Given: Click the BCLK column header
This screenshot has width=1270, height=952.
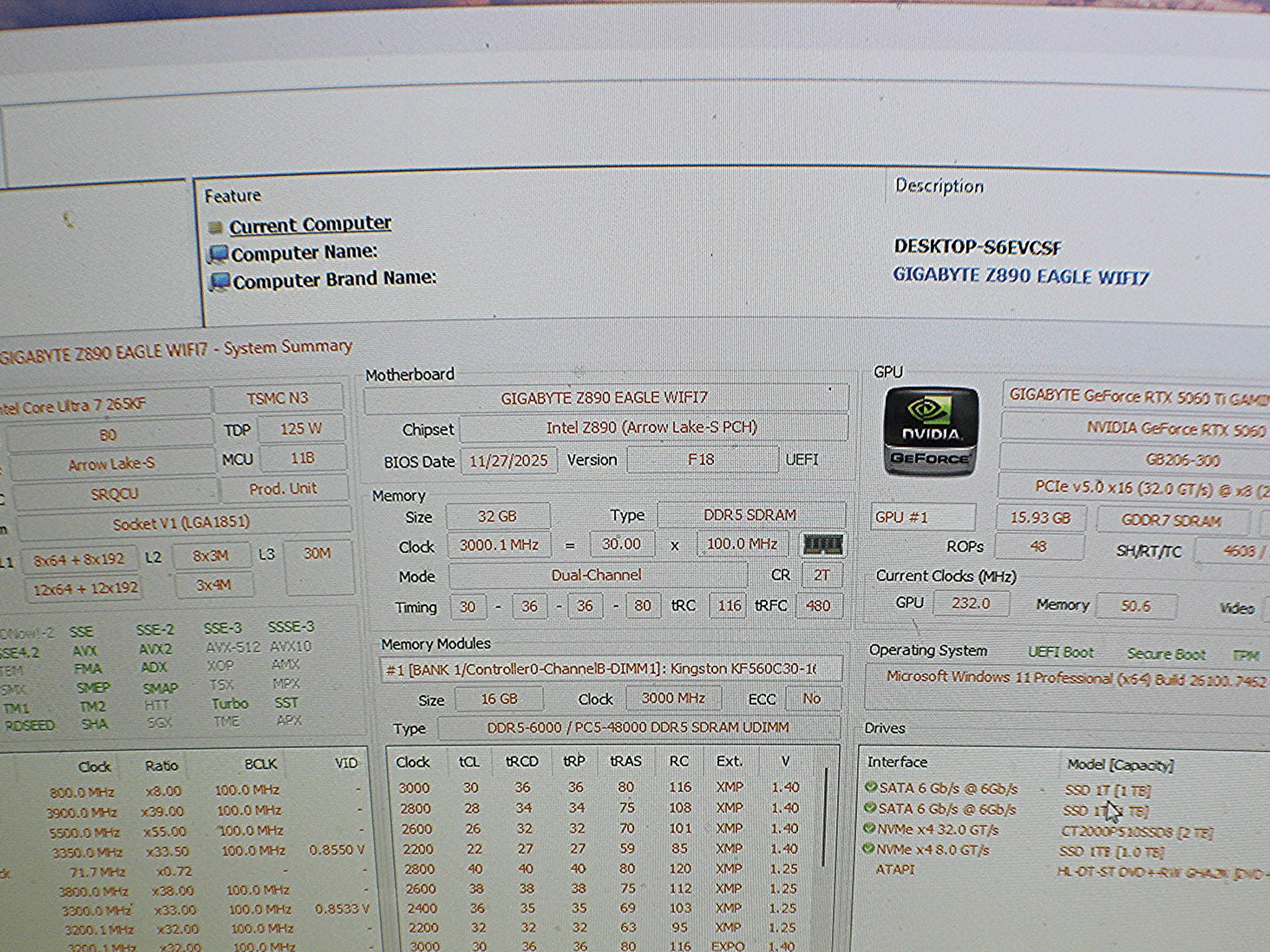Looking at the screenshot, I should coord(260,764).
